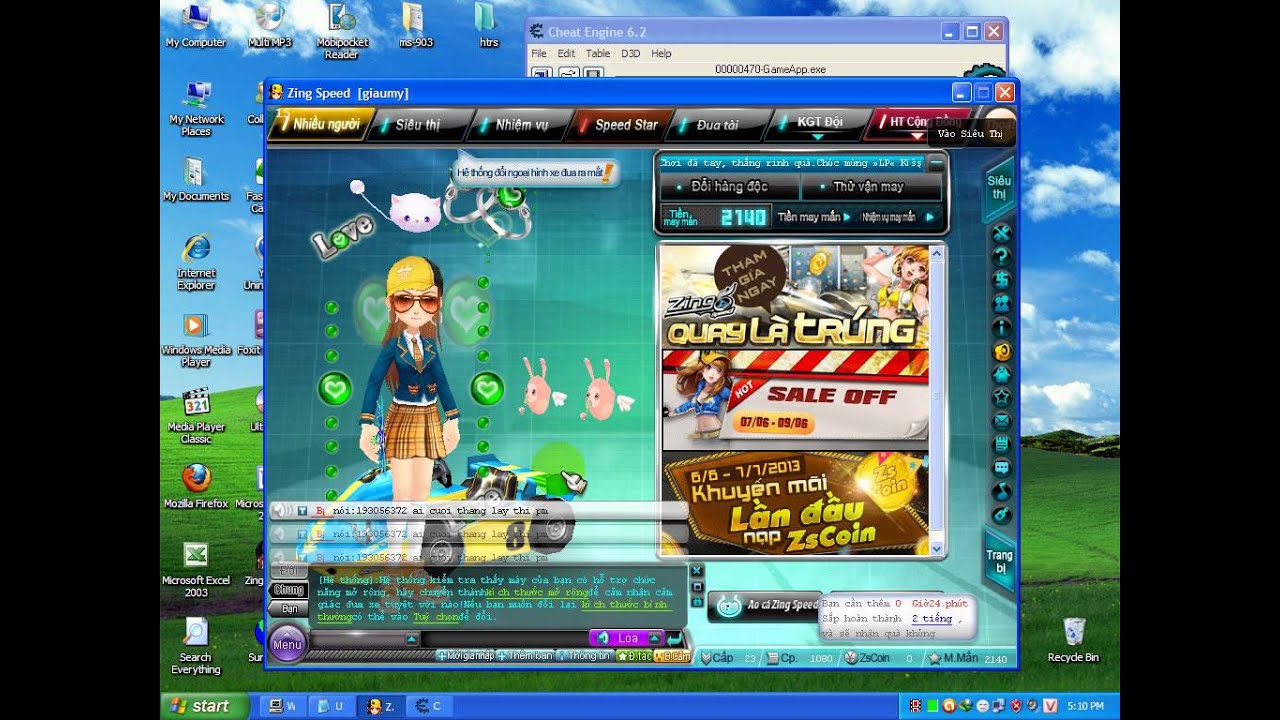
Task: Open Mobipocket Reader desktop icon
Action: [342, 32]
